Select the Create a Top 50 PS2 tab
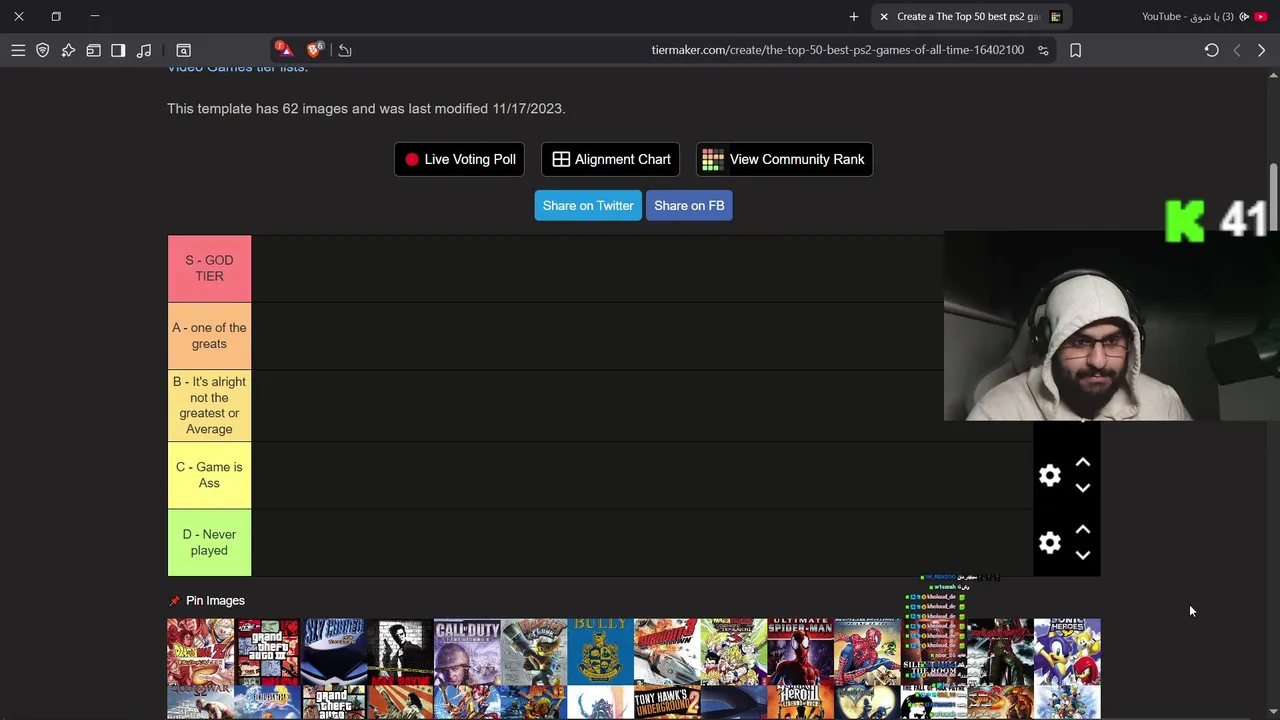 [x=970, y=16]
